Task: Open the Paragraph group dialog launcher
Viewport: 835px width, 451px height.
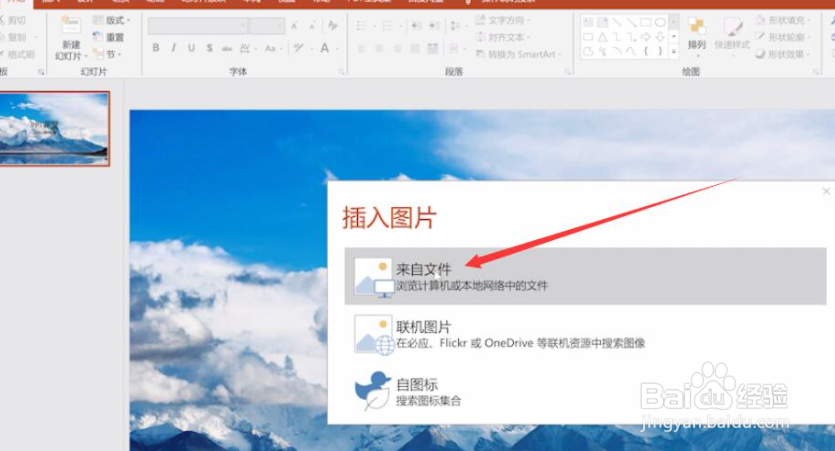Action: pos(568,72)
